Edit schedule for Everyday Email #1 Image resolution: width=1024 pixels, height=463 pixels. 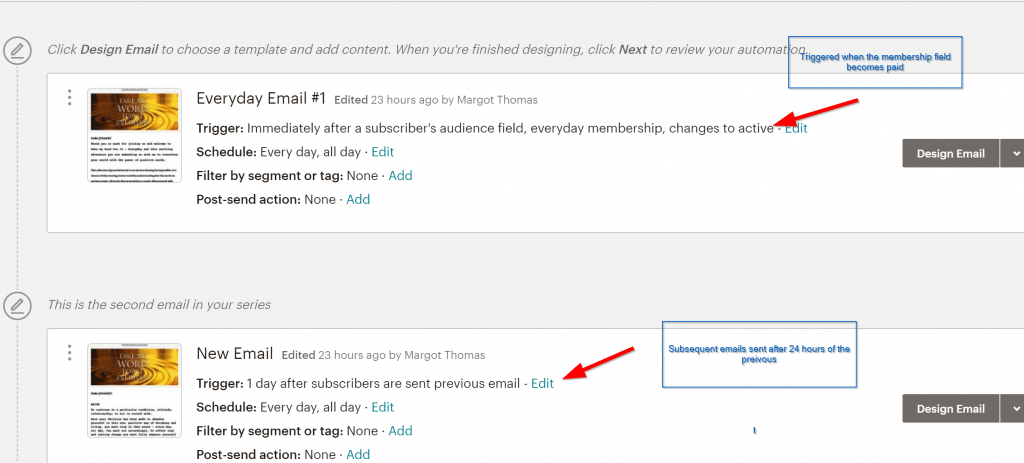click(x=383, y=152)
